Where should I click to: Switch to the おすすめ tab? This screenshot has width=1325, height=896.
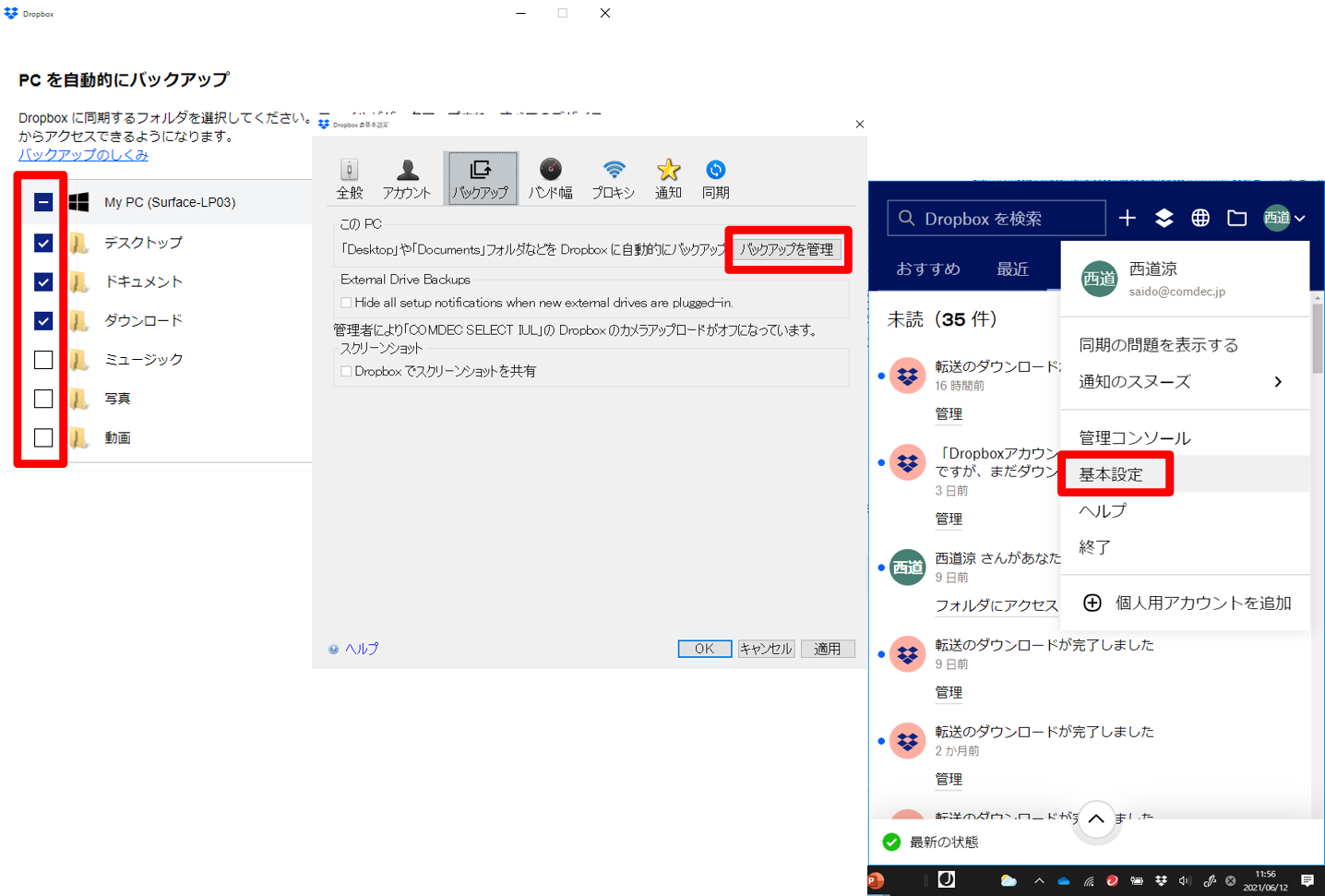click(x=928, y=269)
